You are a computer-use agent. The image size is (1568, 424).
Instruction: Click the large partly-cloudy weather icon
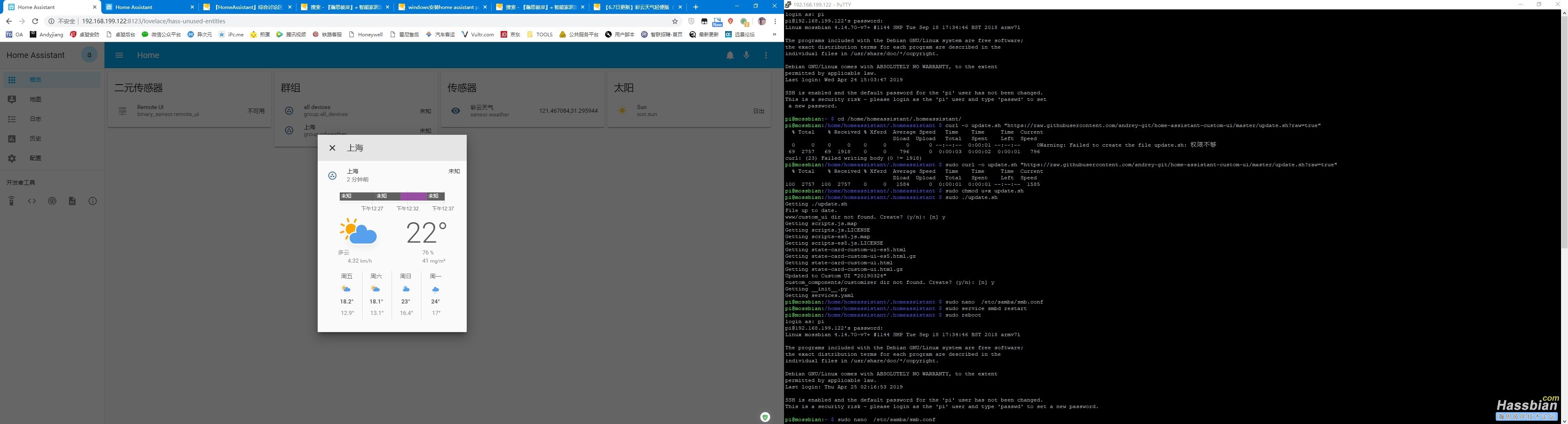coord(358,232)
